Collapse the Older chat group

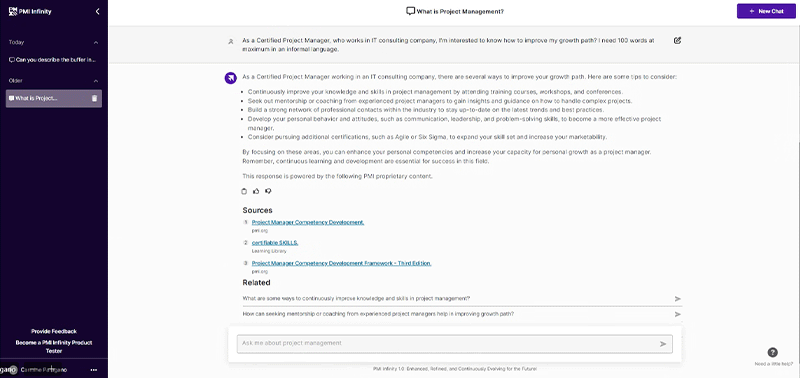[95, 81]
